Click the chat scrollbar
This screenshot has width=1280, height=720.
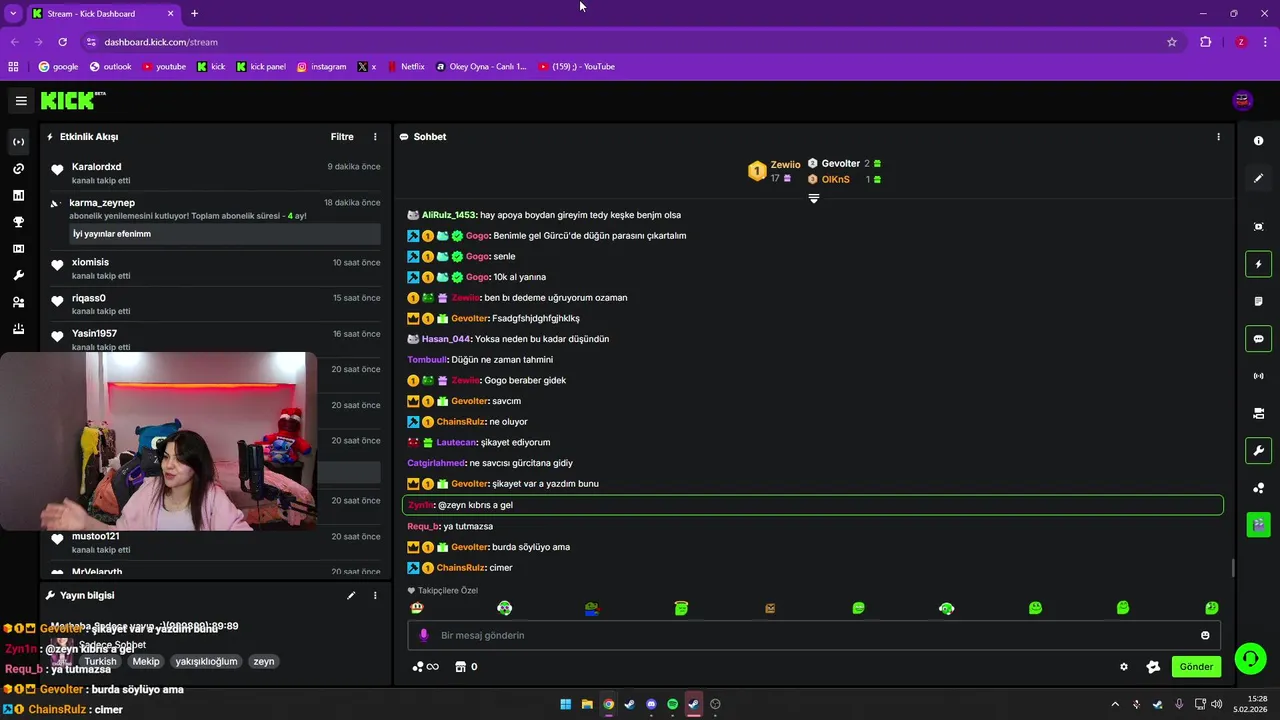point(1232,568)
